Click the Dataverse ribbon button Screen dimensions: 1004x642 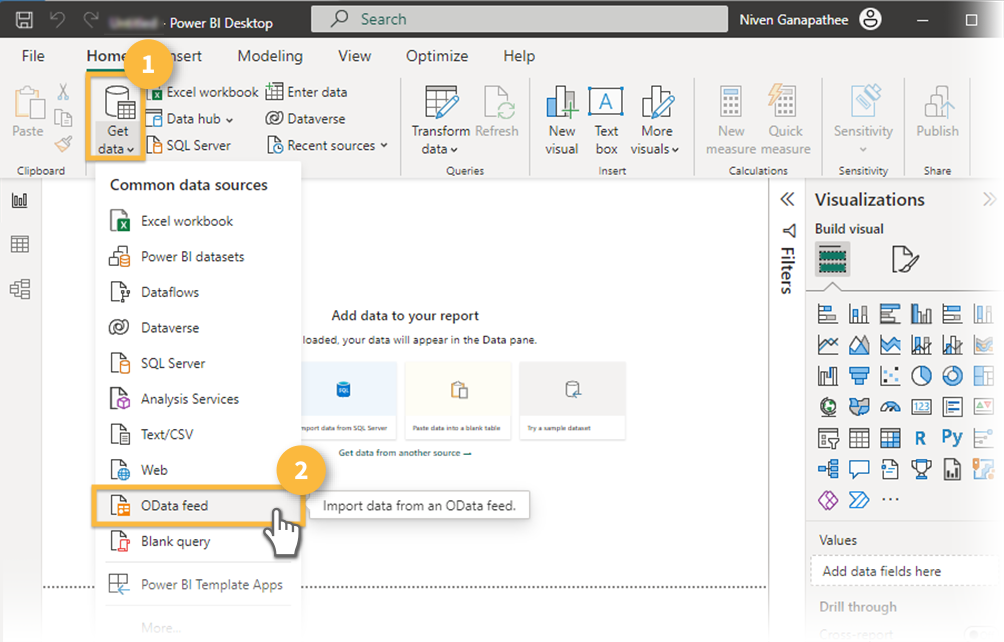click(305, 119)
